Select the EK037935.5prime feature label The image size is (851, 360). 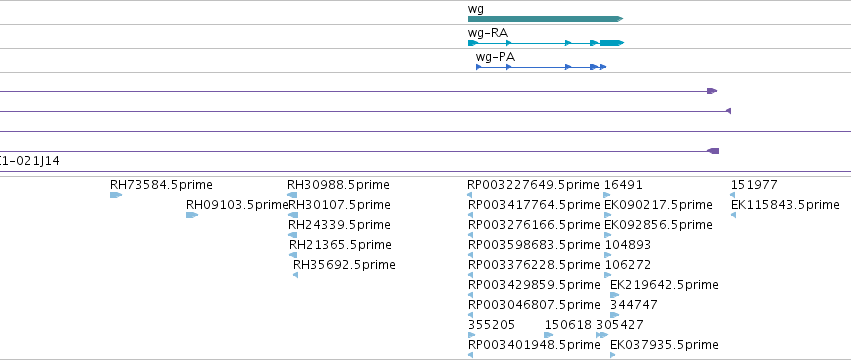(x=664, y=345)
